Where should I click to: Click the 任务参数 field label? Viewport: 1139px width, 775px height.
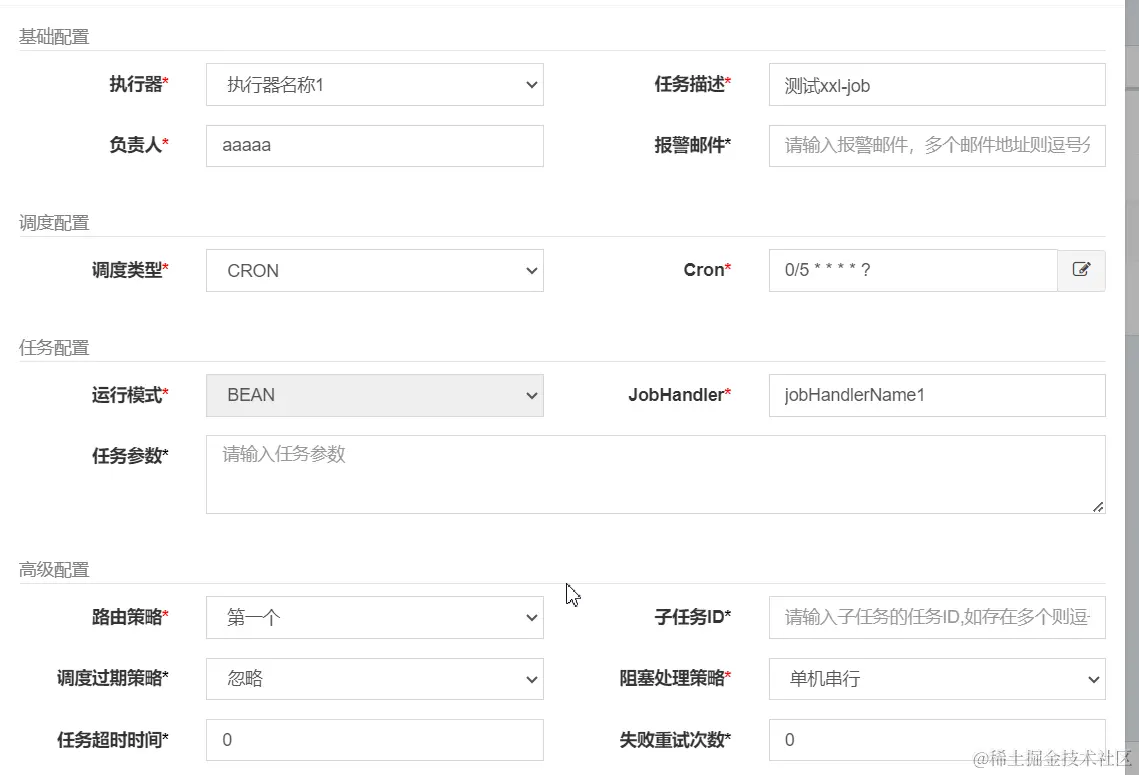pyautogui.click(x=130, y=456)
